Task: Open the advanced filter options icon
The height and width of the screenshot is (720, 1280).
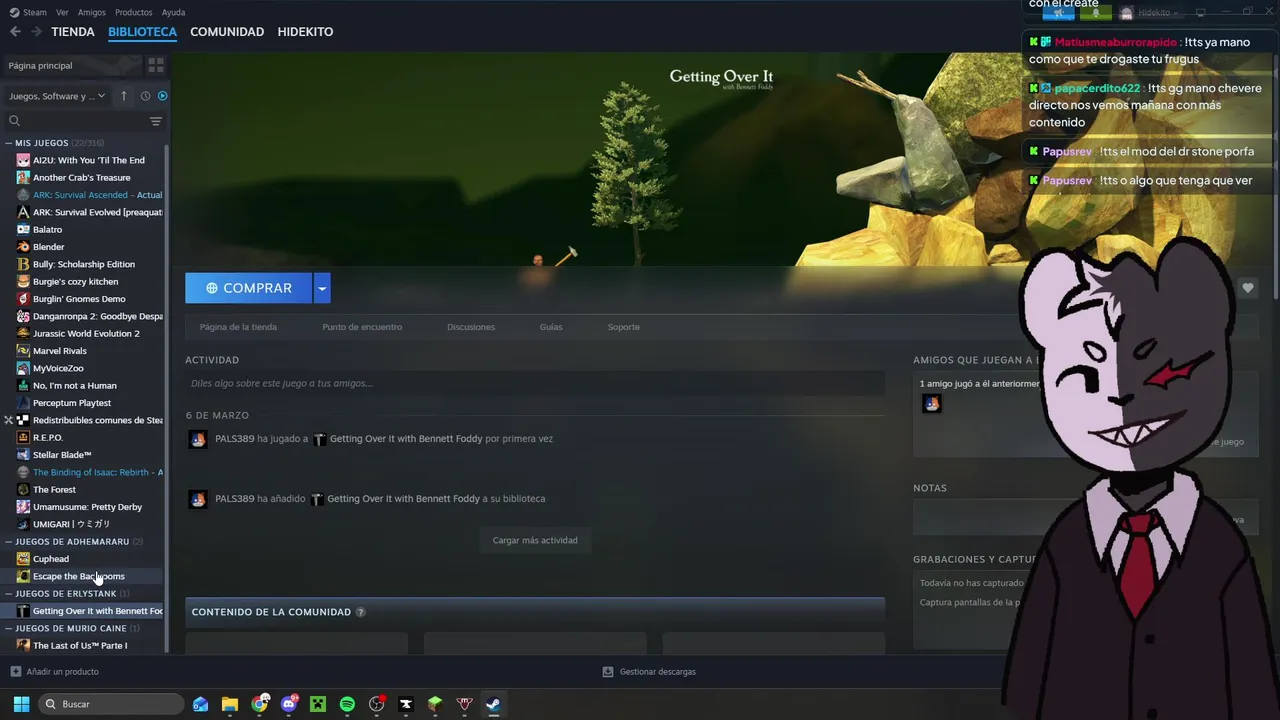Action: click(x=155, y=121)
